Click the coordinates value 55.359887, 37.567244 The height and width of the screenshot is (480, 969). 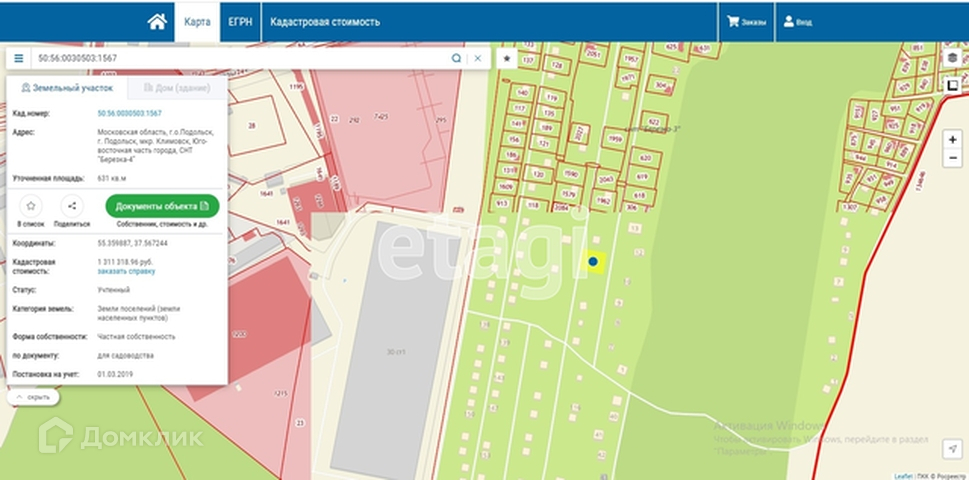coord(132,243)
